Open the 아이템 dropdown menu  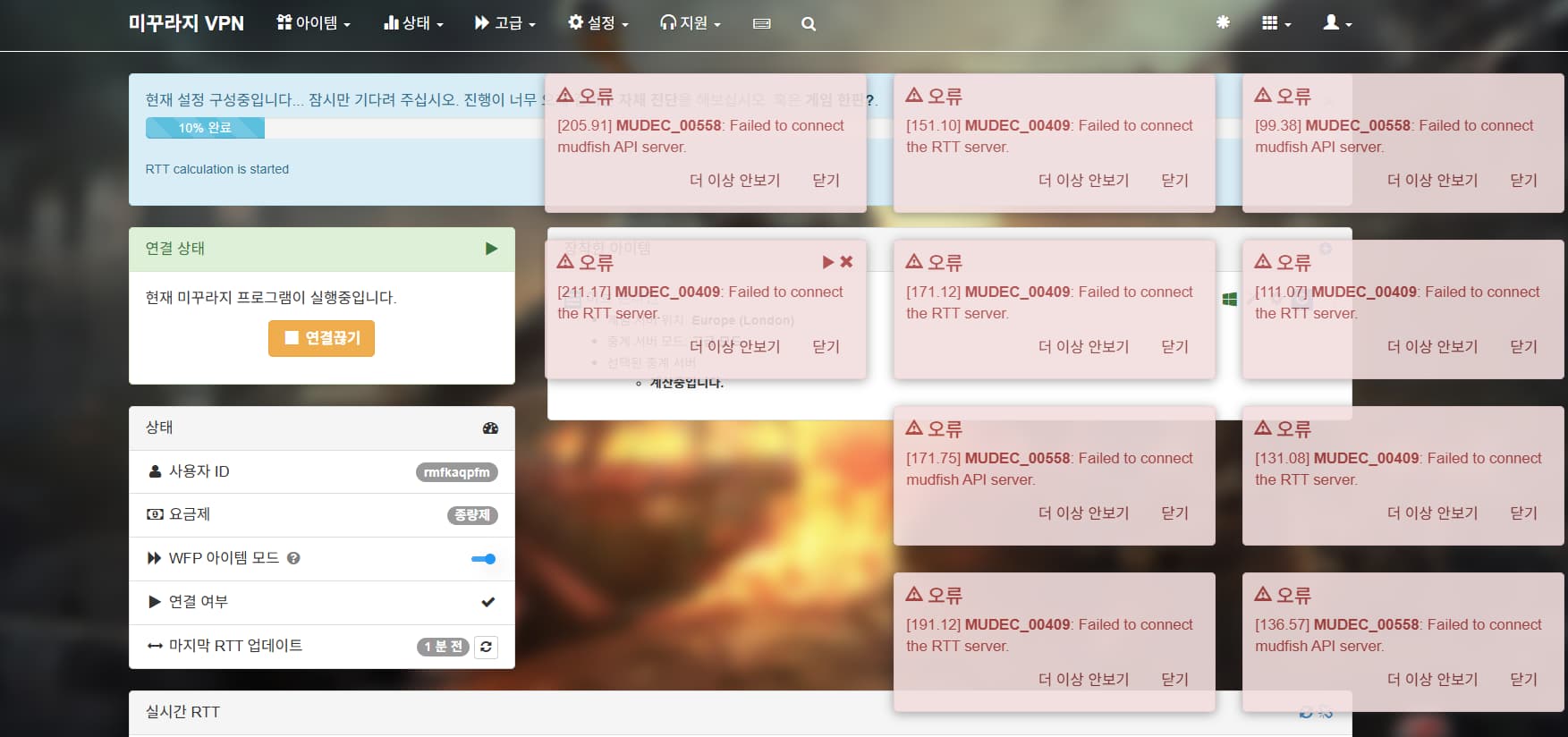314,23
